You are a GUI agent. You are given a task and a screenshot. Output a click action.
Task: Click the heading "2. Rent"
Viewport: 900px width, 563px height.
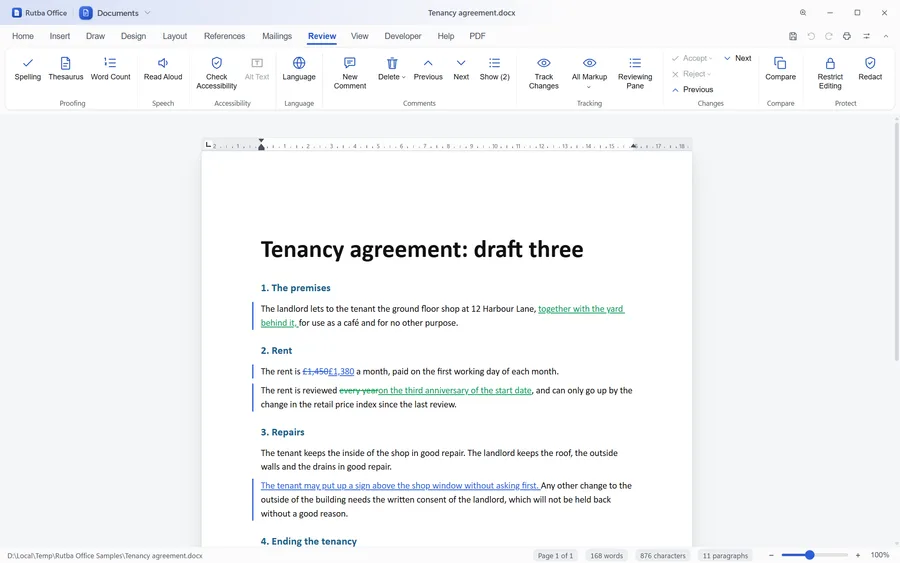click(x=276, y=351)
